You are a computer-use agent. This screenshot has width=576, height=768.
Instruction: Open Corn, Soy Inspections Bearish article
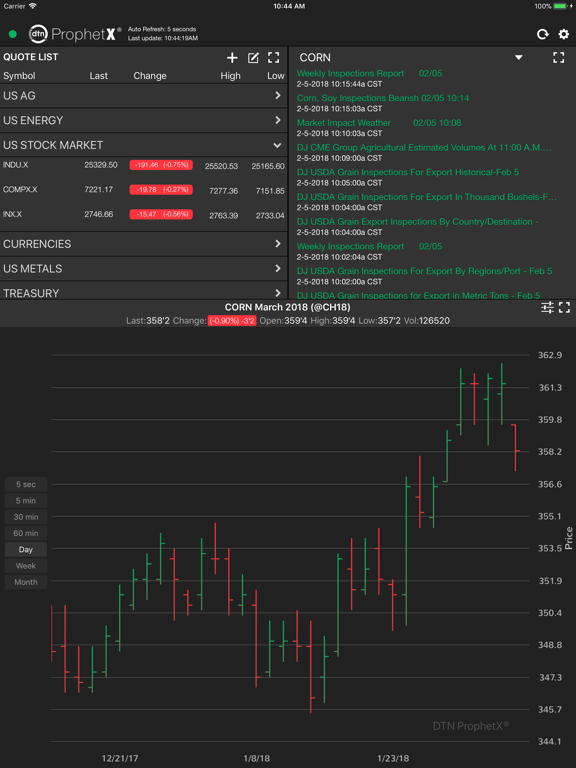pos(383,98)
